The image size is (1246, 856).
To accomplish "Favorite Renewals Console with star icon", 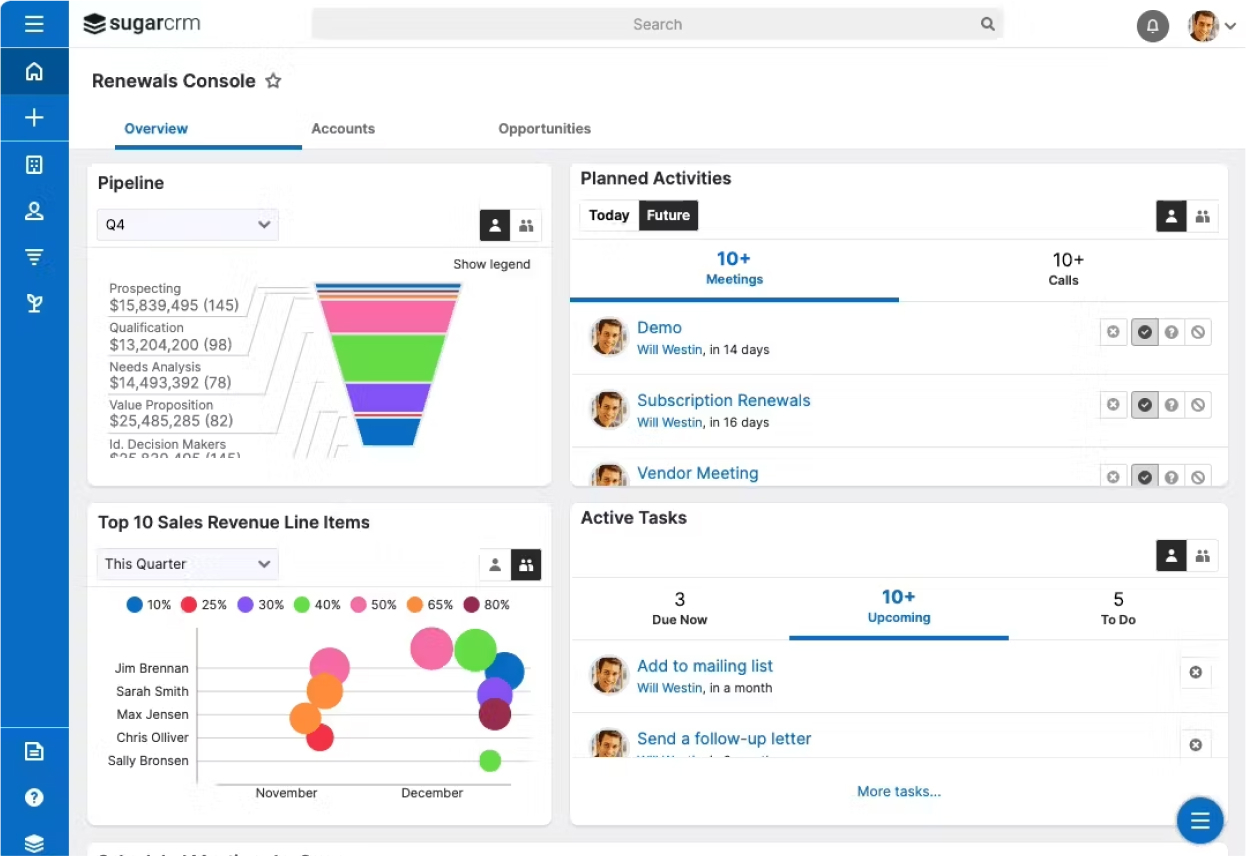I will 273,81.
